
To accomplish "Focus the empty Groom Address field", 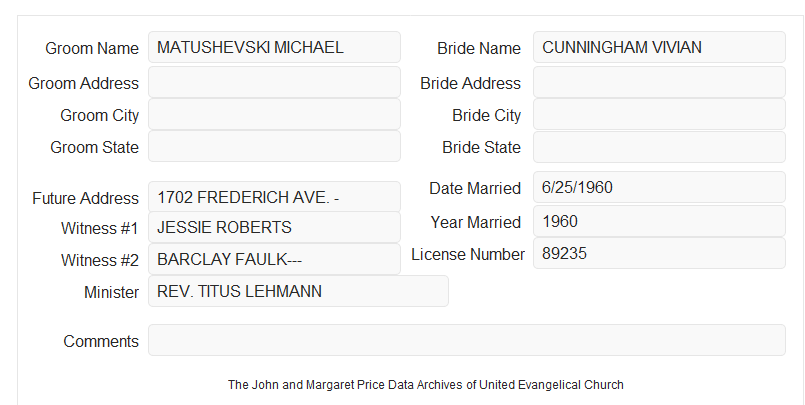I will 274,82.
